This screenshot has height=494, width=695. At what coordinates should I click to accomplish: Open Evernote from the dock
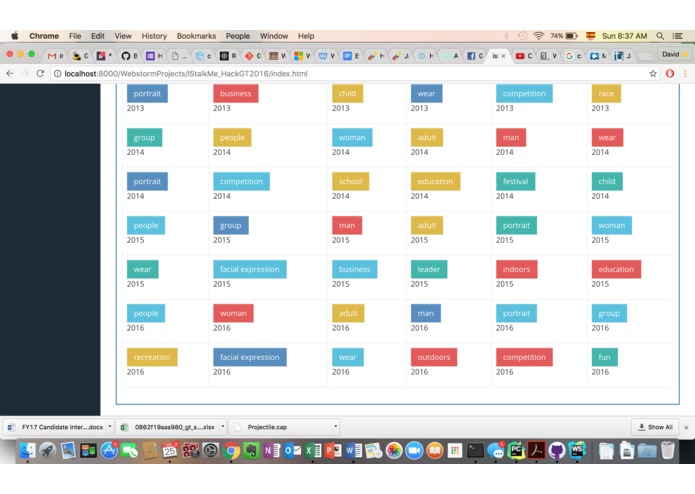[251, 451]
